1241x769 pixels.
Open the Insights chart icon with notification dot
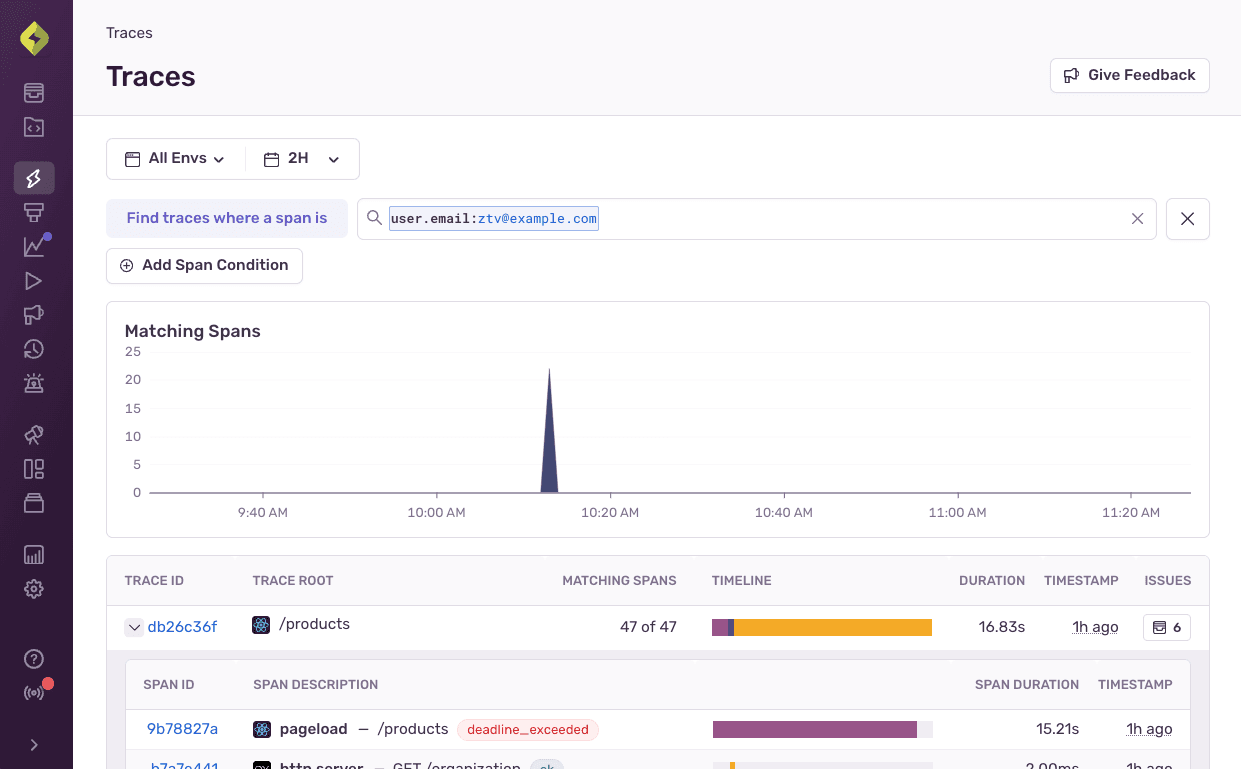coord(33,245)
